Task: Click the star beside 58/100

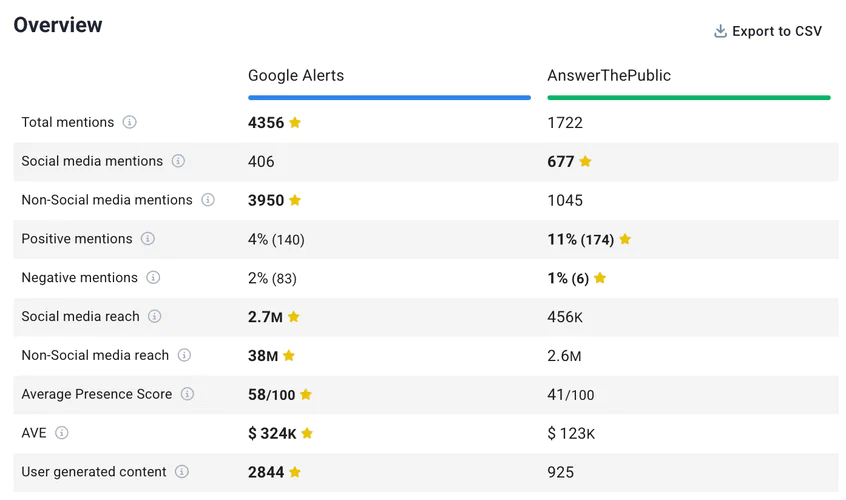Action: click(306, 394)
